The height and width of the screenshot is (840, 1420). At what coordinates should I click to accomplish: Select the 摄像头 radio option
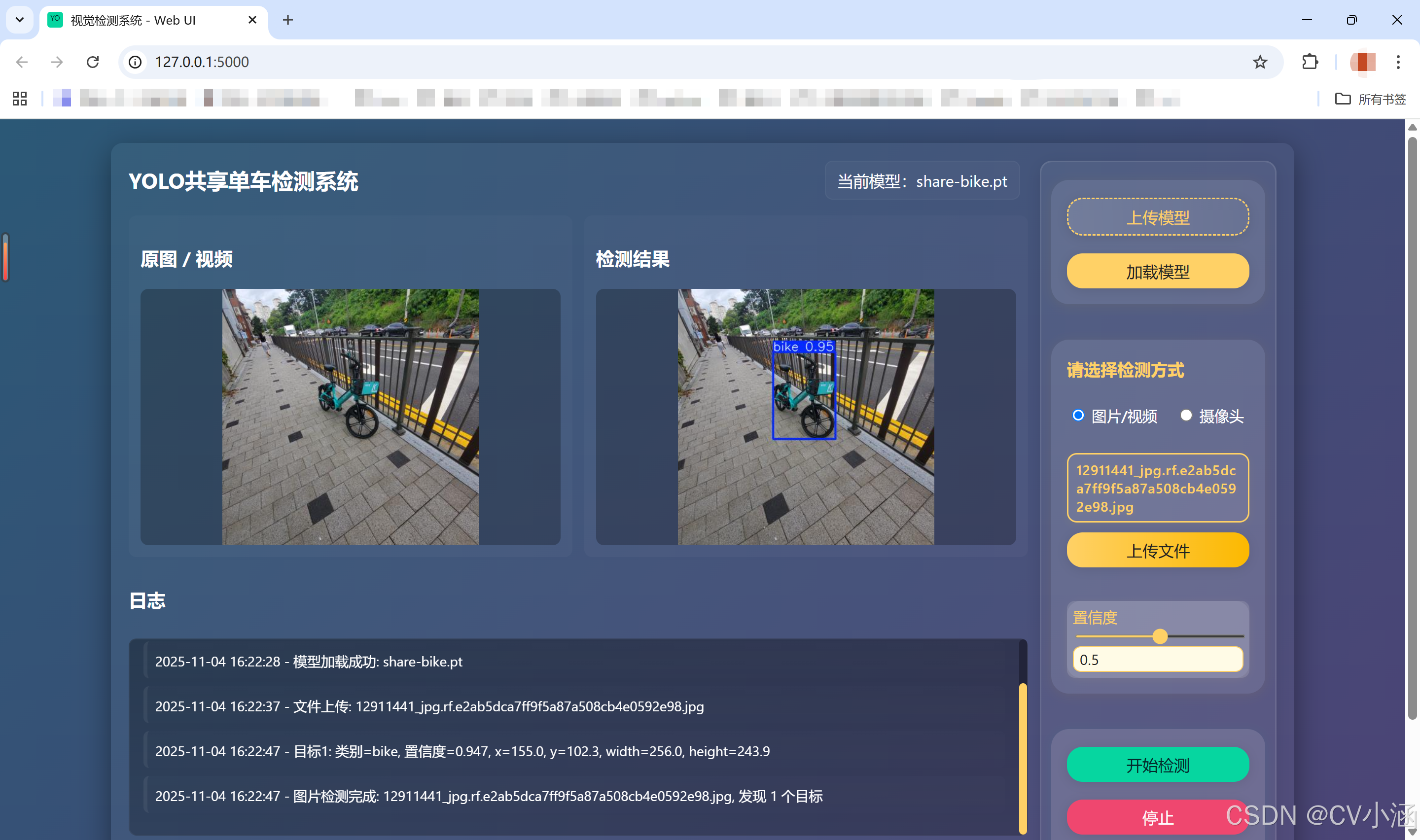[1186, 416]
